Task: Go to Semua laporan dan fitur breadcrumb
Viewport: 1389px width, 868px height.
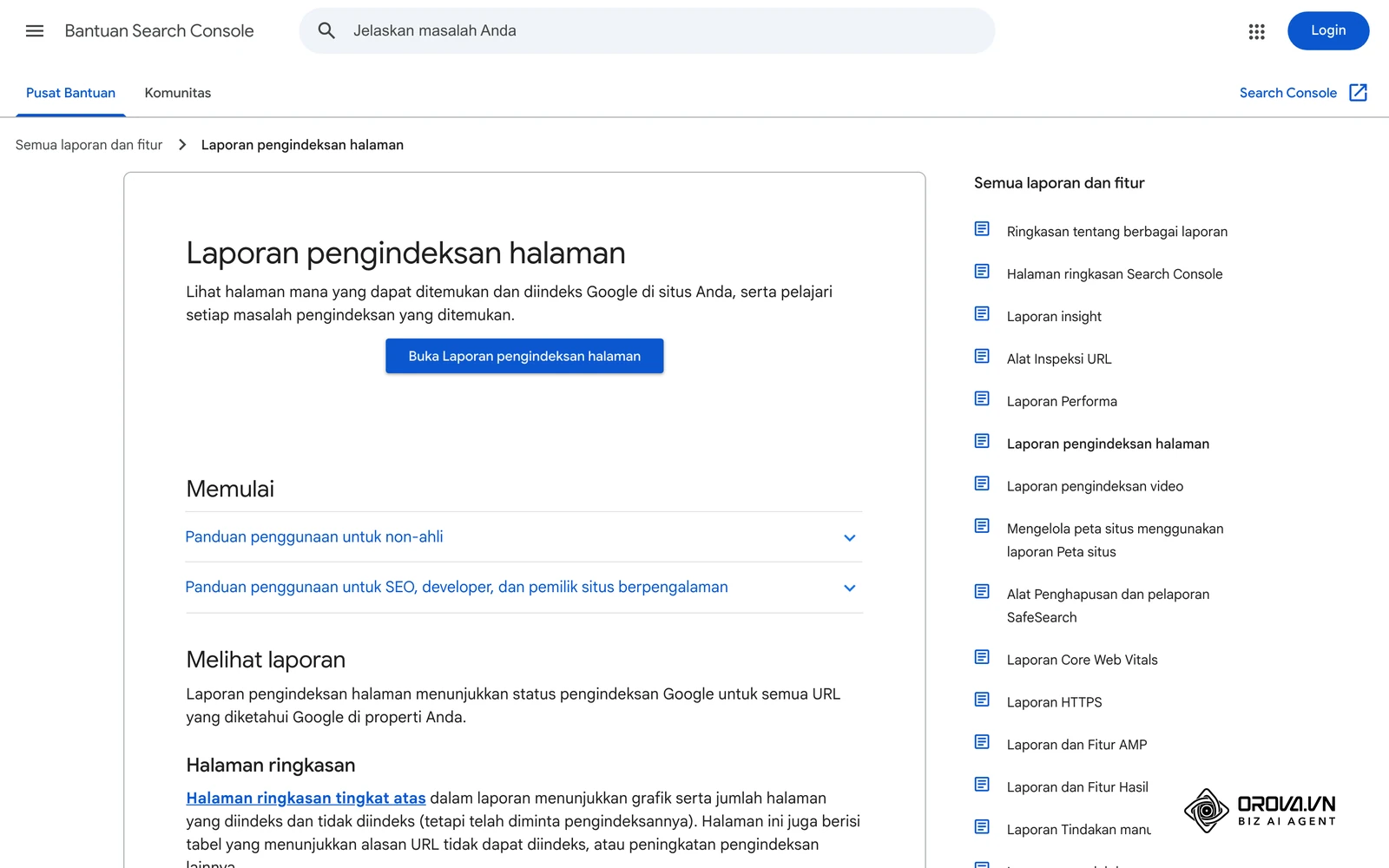Action: (89, 145)
